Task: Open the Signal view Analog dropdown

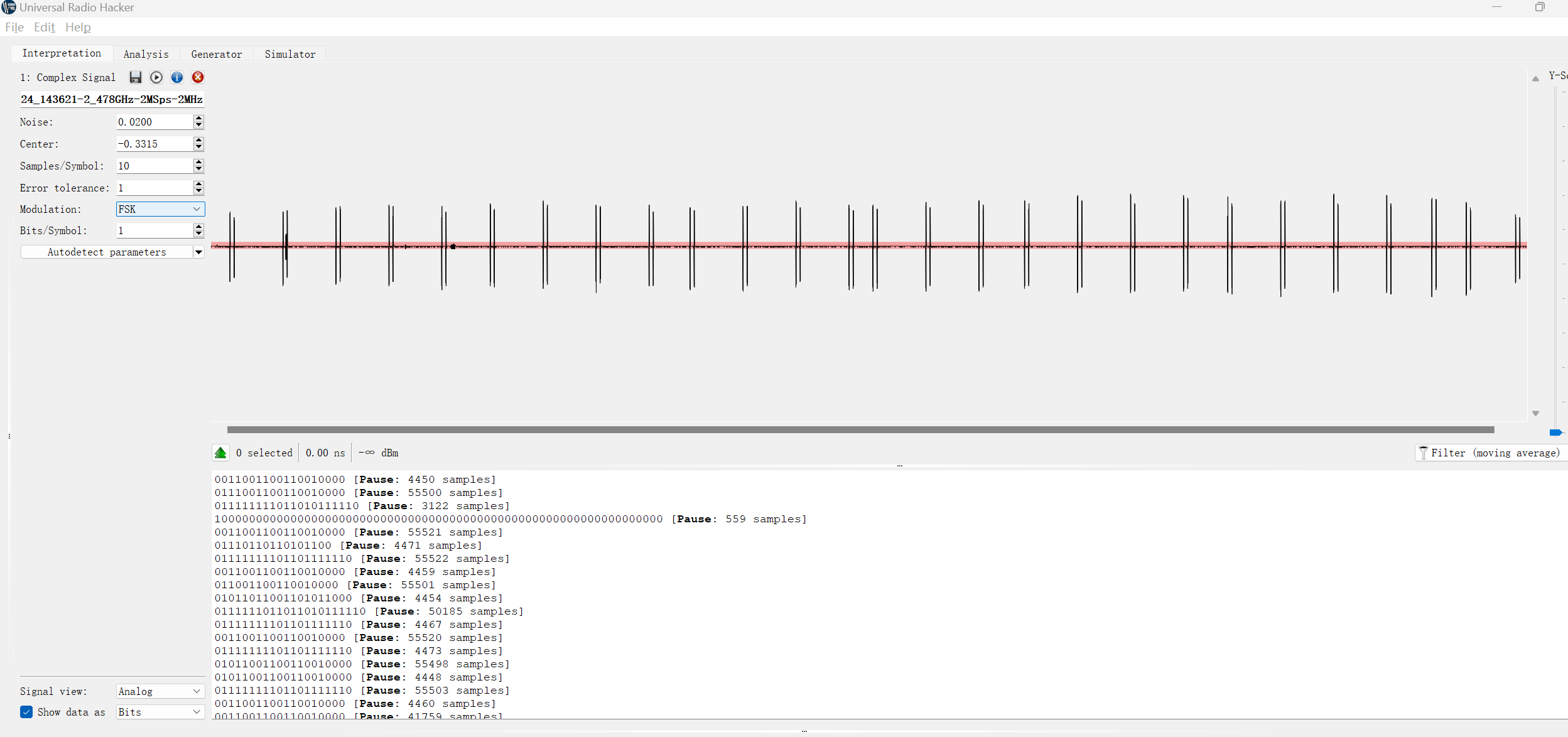Action: point(160,691)
